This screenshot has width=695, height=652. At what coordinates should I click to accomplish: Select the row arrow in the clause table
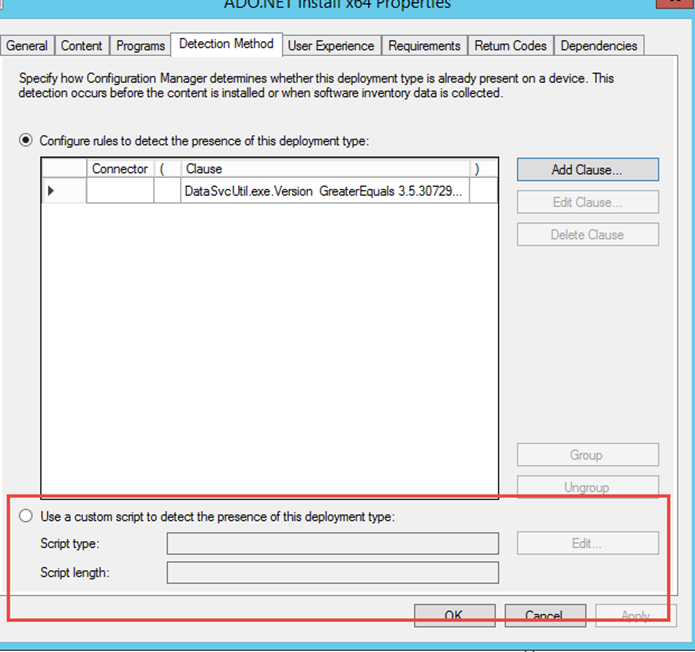click(51, 190)
